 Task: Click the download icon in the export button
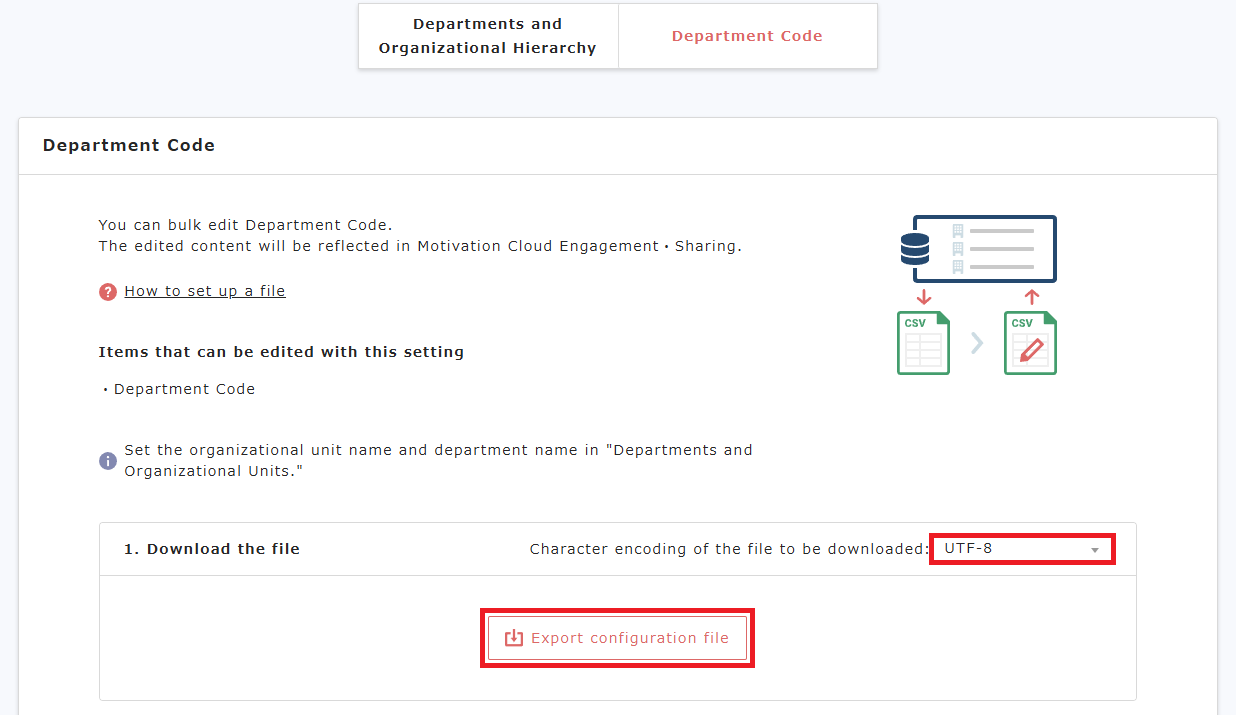(513, 637)
